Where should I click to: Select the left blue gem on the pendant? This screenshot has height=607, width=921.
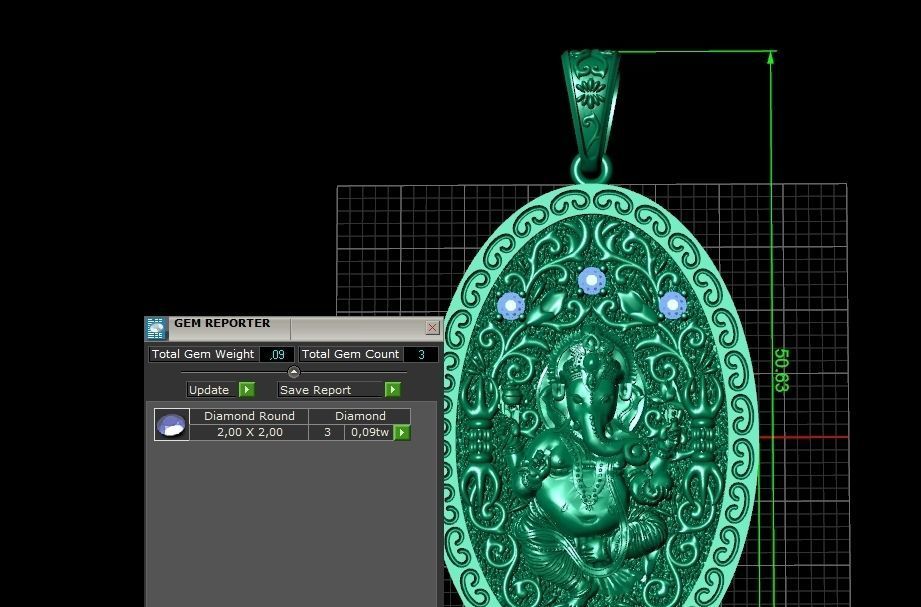(510, 306)
